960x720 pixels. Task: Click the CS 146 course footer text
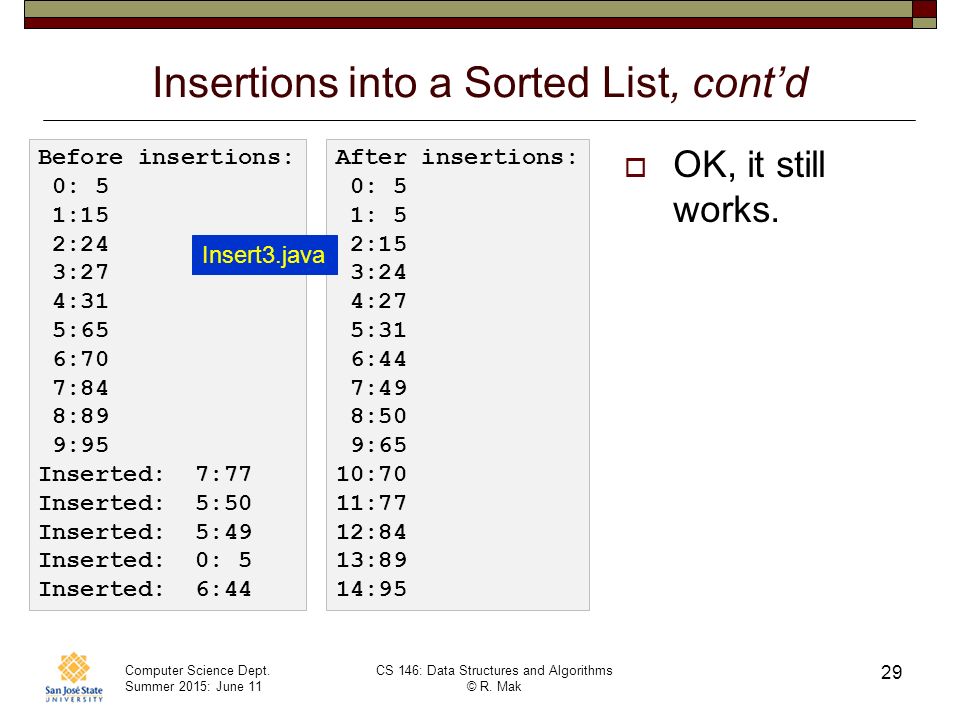(494, 670)
